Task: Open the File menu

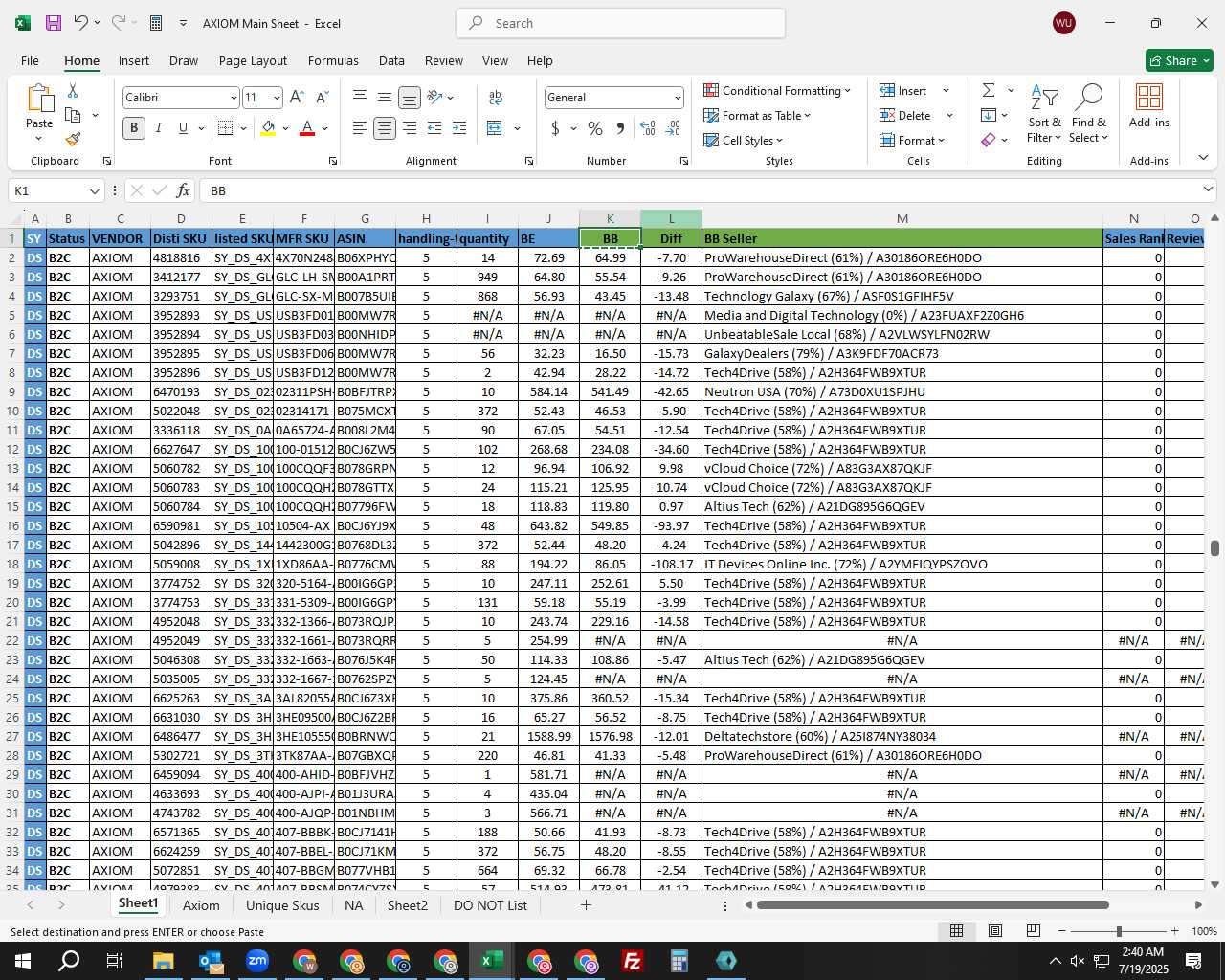Action: tap(30, 60)
